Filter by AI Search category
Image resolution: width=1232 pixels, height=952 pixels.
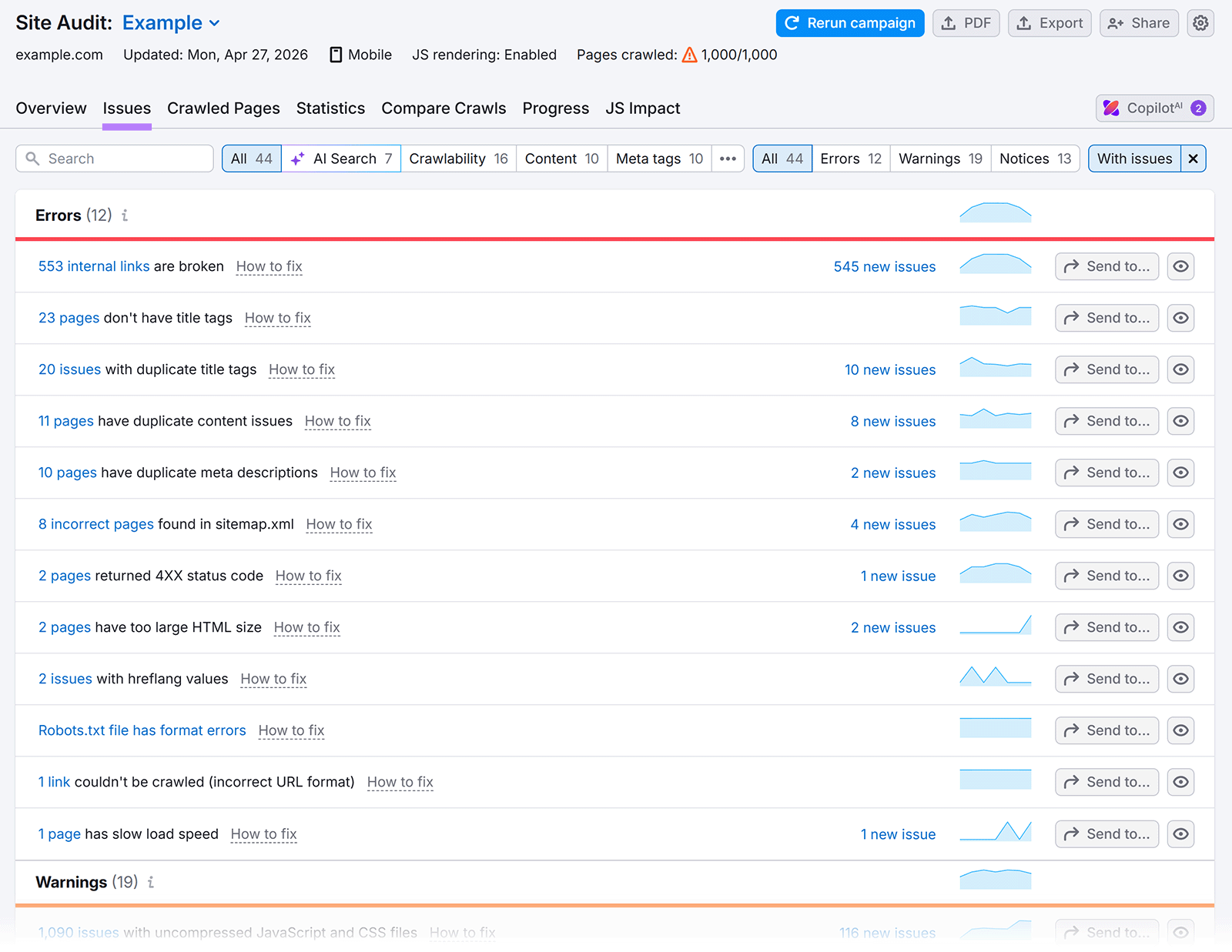341,159
